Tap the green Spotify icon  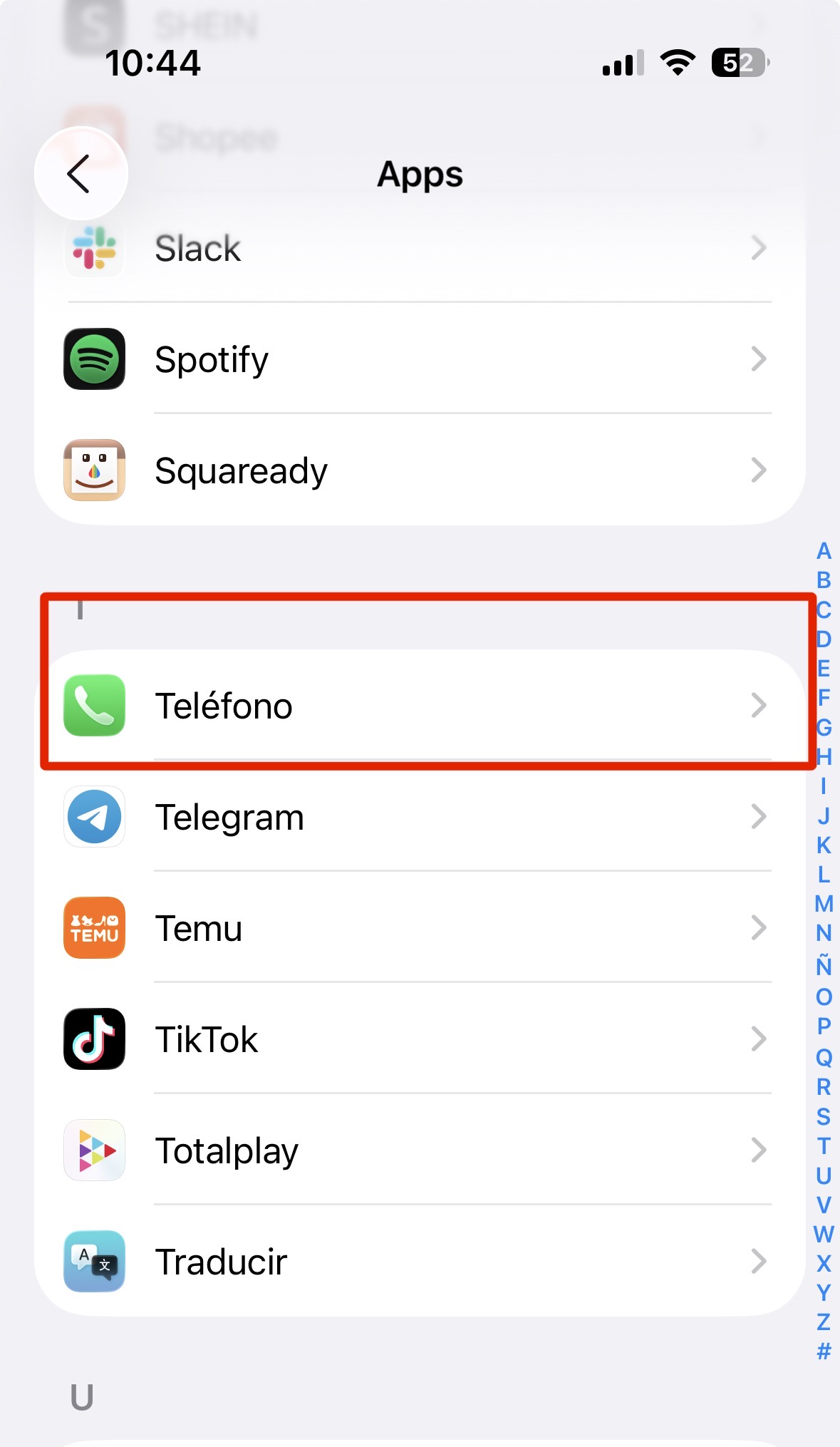point(94,359)
